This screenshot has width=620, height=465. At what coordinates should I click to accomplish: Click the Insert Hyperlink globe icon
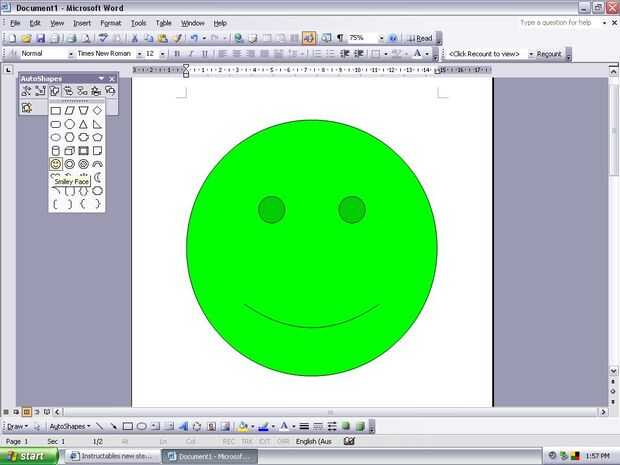pyautogui.click(x=238, y=38)
